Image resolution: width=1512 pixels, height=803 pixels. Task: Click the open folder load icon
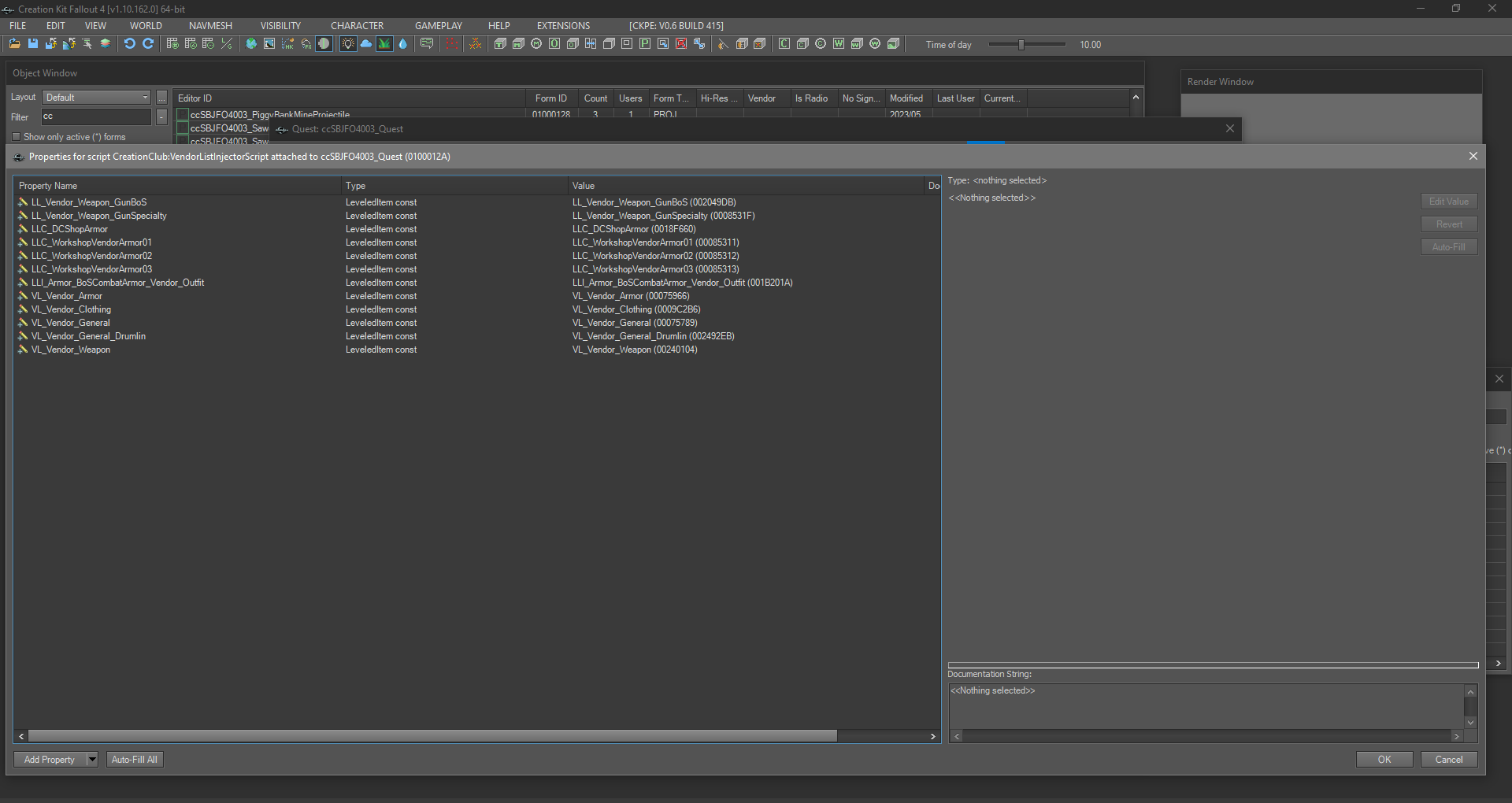tap(15, 44)
